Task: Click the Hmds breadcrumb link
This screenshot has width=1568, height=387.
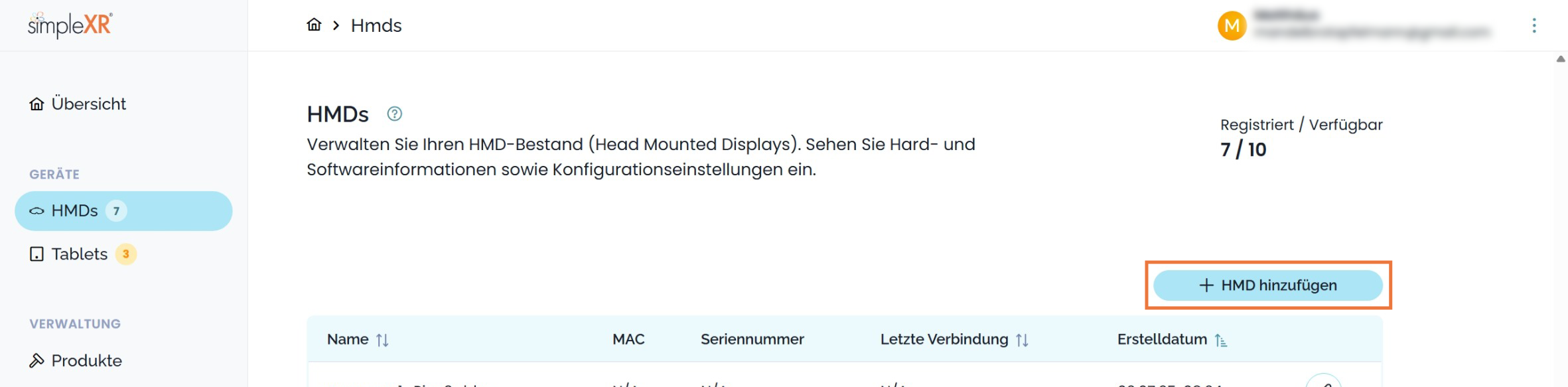Action: [376, 25]
